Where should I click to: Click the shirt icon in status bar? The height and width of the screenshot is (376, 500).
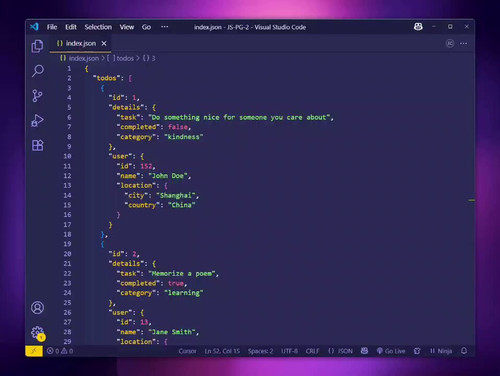coord(417,351)
